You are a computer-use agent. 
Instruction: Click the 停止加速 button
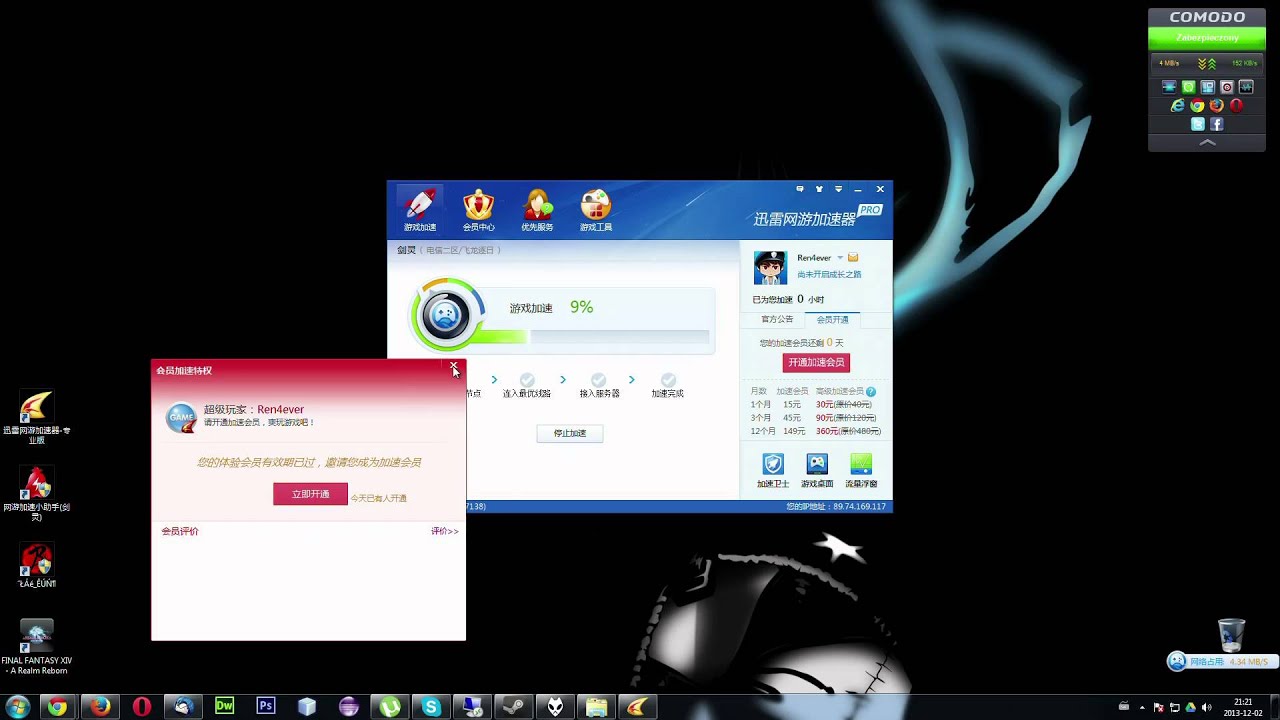(x=570, y=433)
